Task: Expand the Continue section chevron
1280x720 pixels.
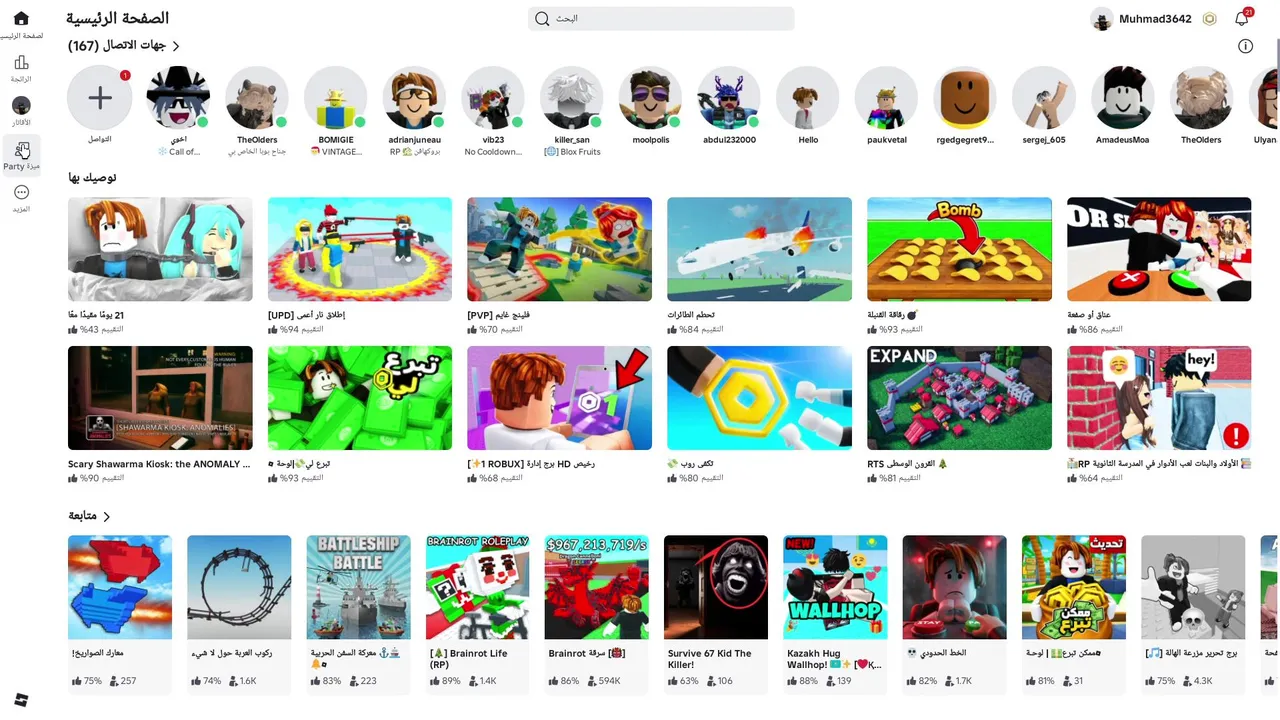Action: [x=106, y=516]
